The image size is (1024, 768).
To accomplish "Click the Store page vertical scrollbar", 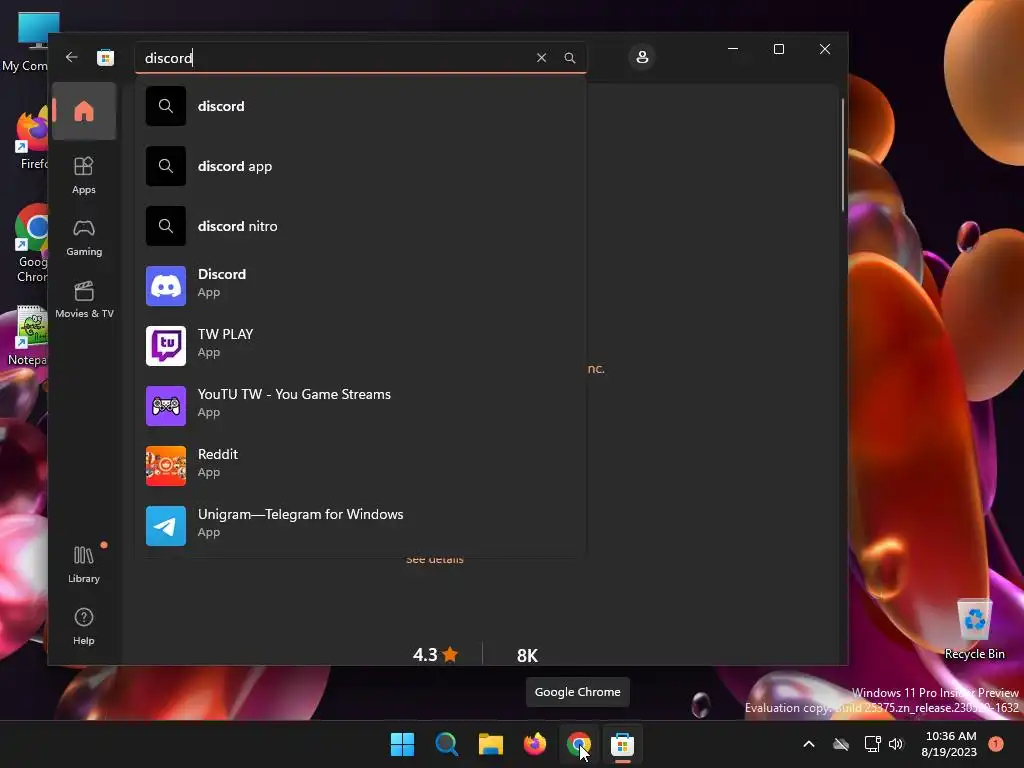I will [x=842, y=155].
